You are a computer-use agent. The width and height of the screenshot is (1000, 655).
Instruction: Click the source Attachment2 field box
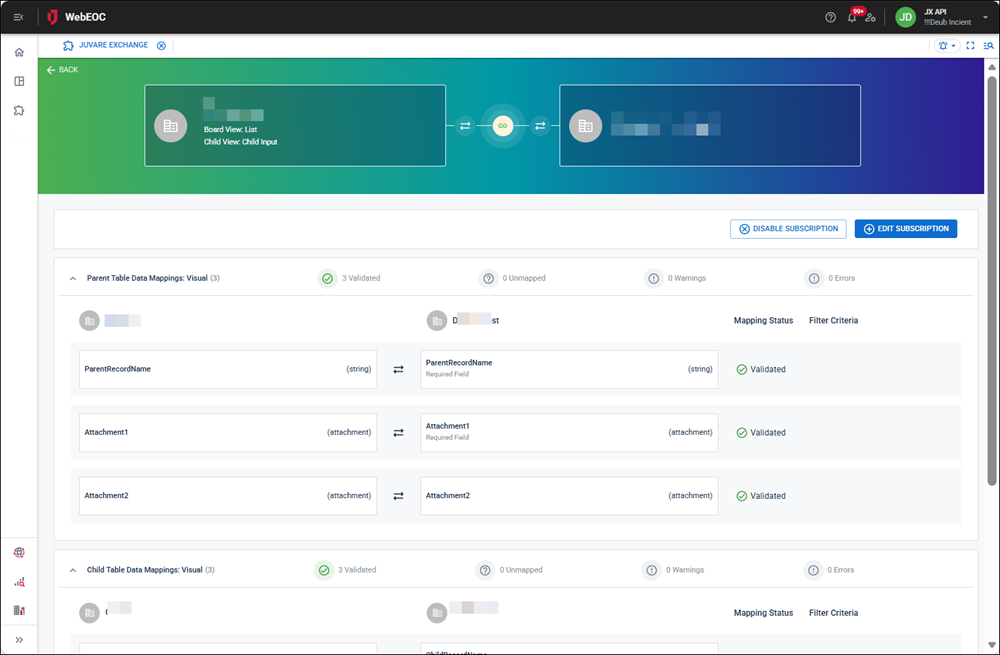click(x=228, y=496)
